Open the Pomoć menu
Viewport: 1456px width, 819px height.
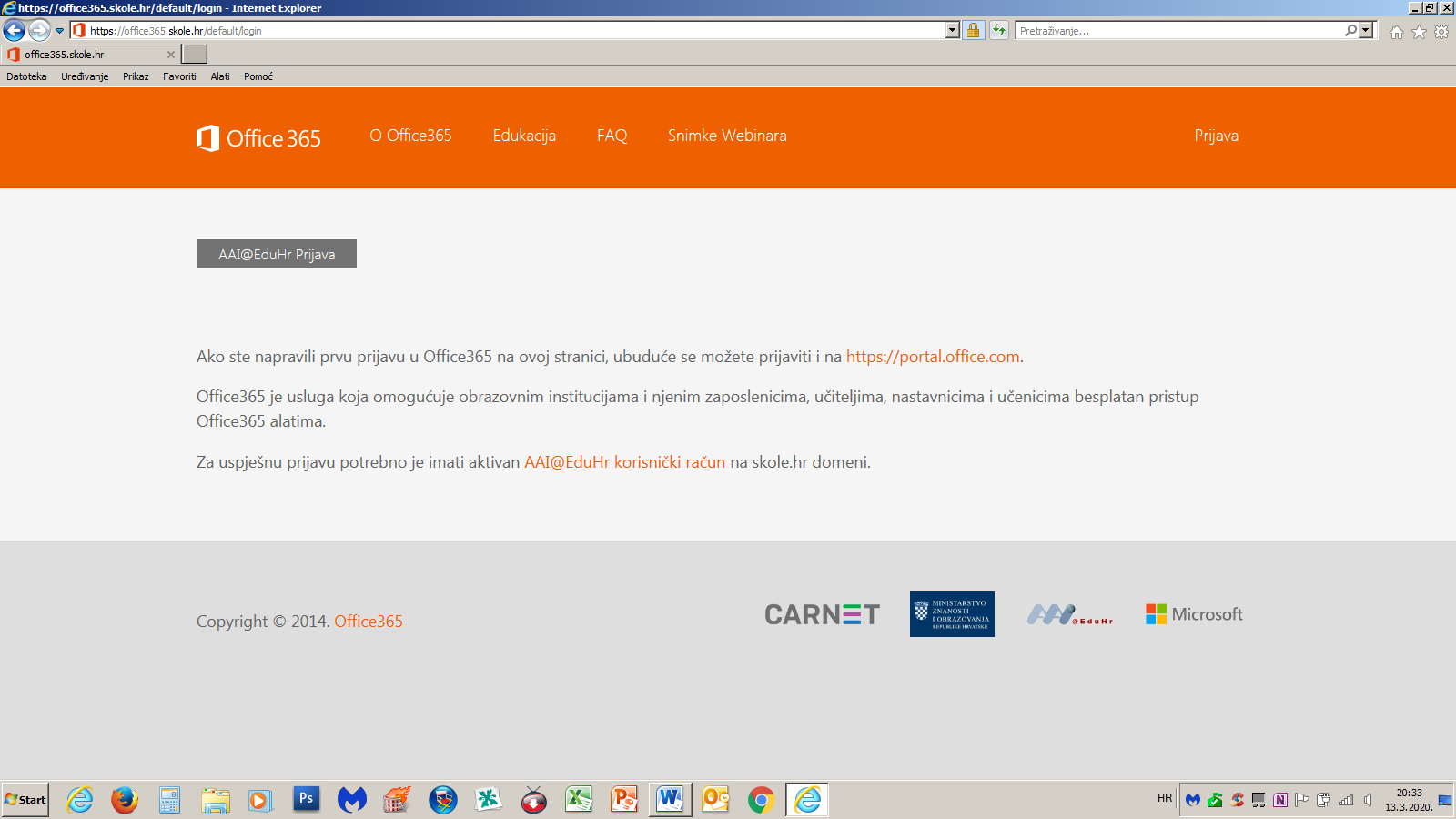pos(258,76)
